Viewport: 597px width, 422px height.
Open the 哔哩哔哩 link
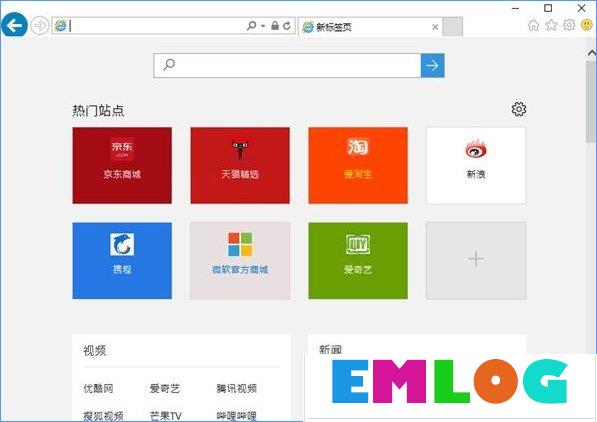tap(236, 416)
